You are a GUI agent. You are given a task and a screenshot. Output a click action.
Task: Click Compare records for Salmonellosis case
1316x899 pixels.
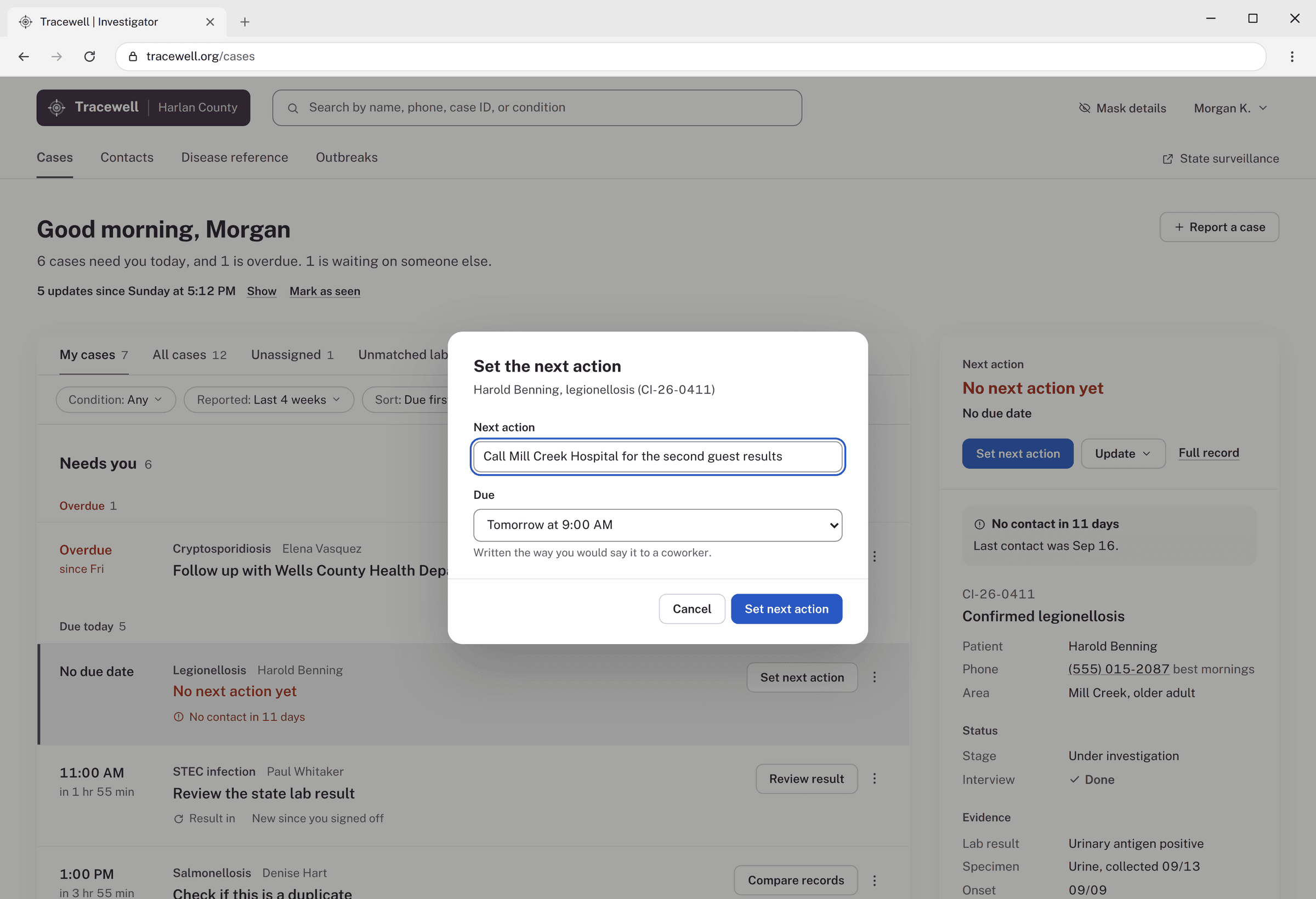(796, 880)
